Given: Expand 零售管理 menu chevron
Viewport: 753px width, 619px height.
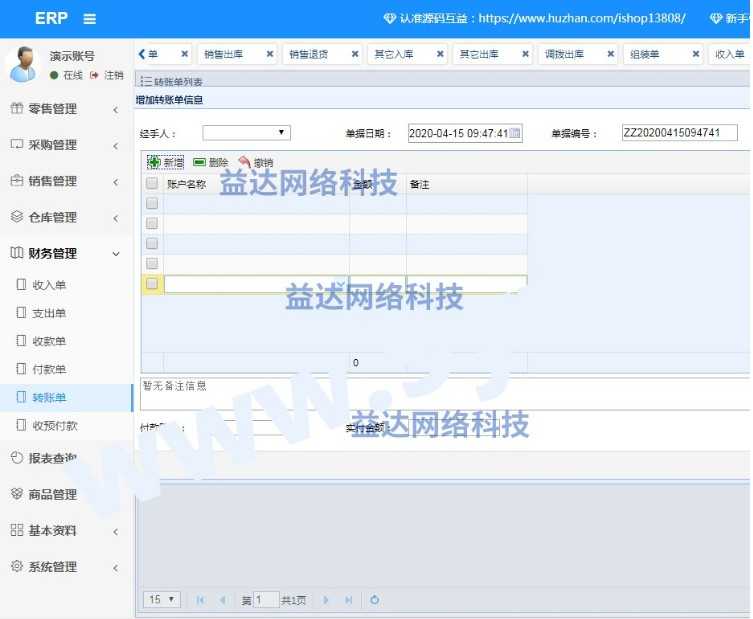Looking at the screenshot, I should [116, 109].
